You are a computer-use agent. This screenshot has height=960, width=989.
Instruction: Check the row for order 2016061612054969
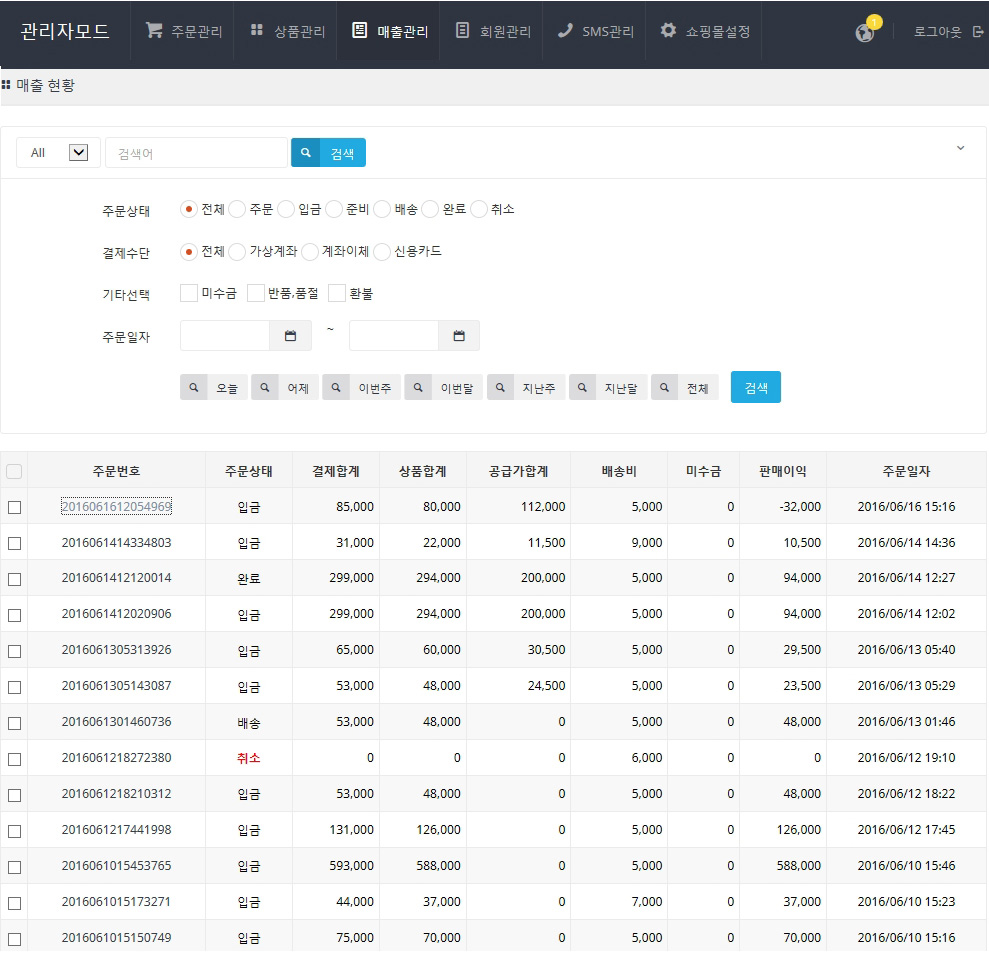pyautogui.click(x=15, y=507)
